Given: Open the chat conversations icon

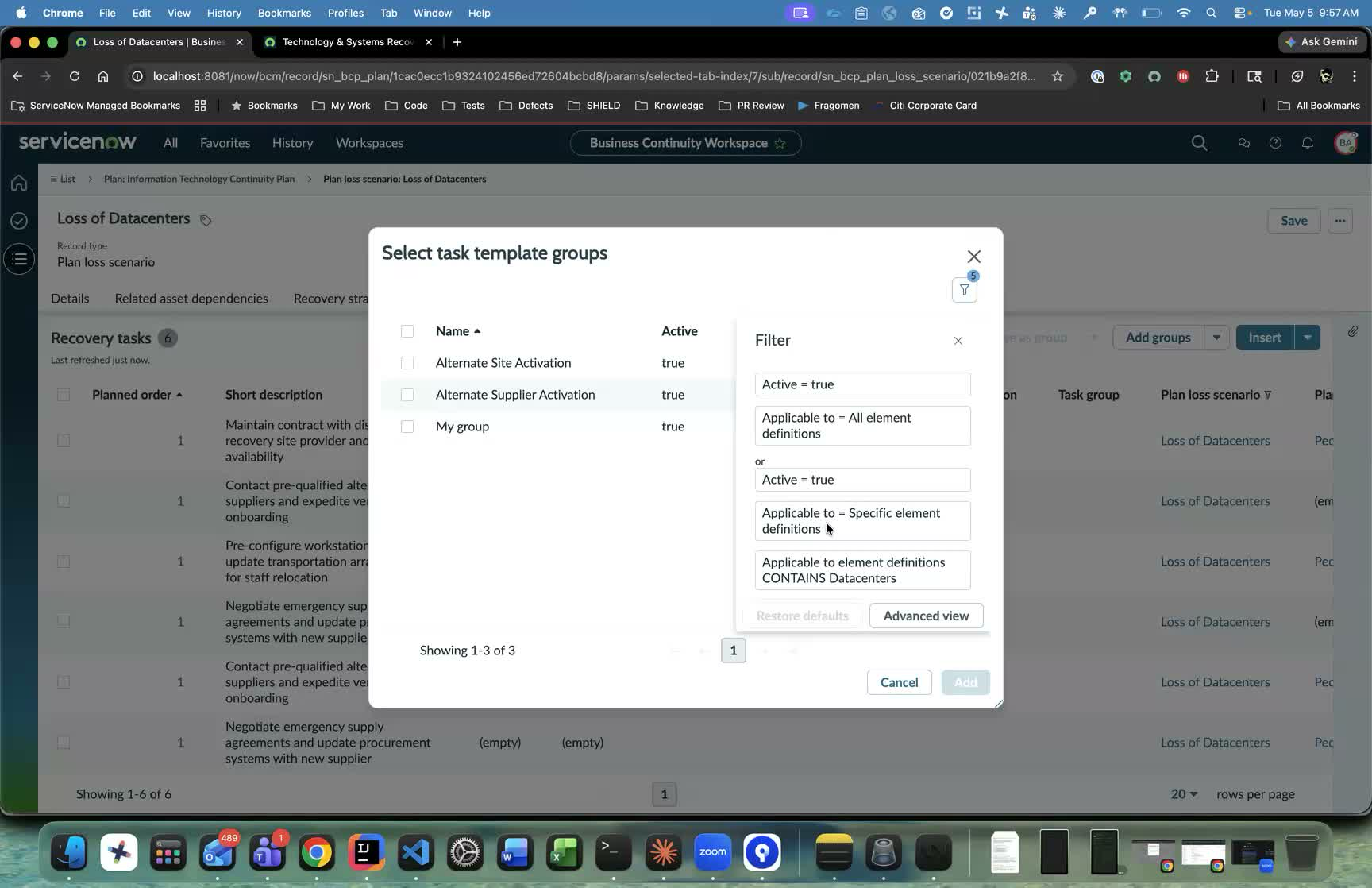Looking at the screenshot, I should 1243,143.
